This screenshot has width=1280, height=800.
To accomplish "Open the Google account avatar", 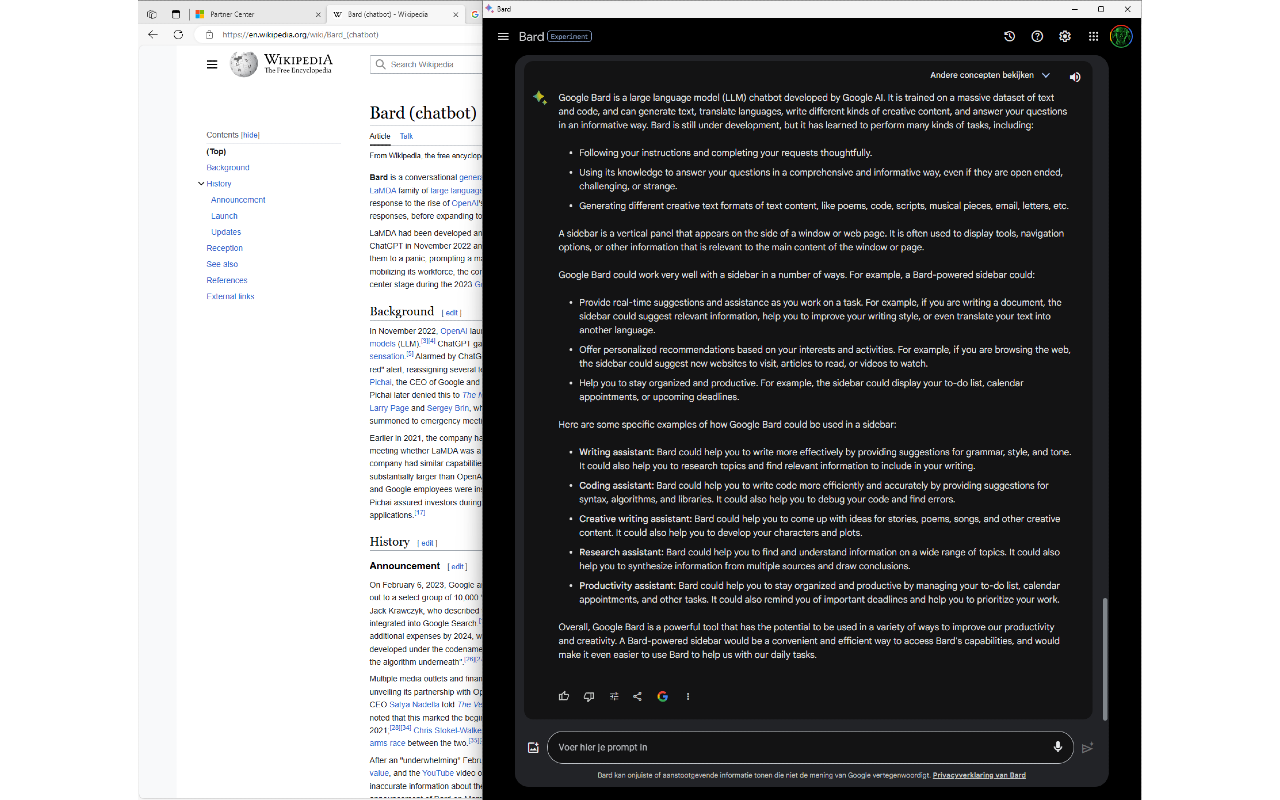I will (x=1121, y=37).
